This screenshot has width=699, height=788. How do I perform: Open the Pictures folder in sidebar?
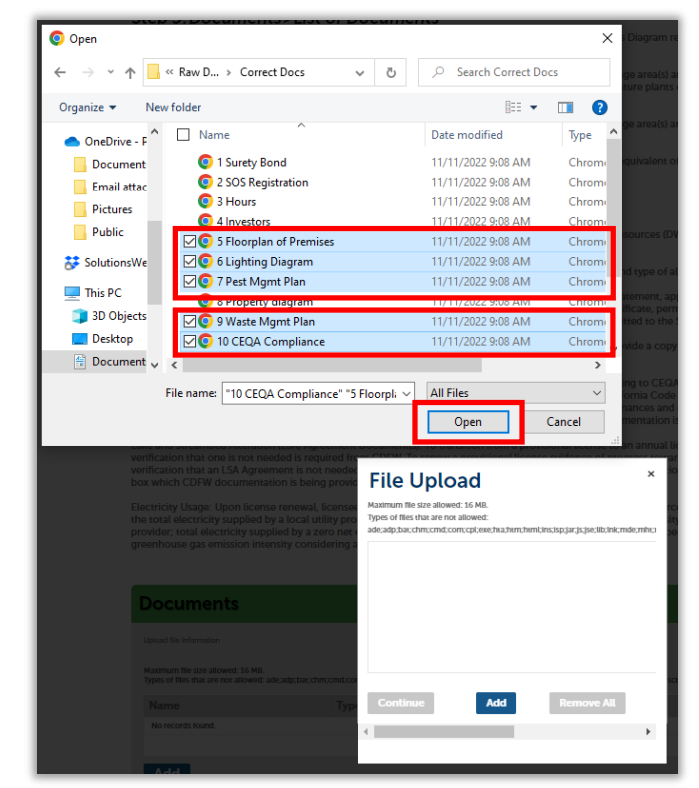103,209
